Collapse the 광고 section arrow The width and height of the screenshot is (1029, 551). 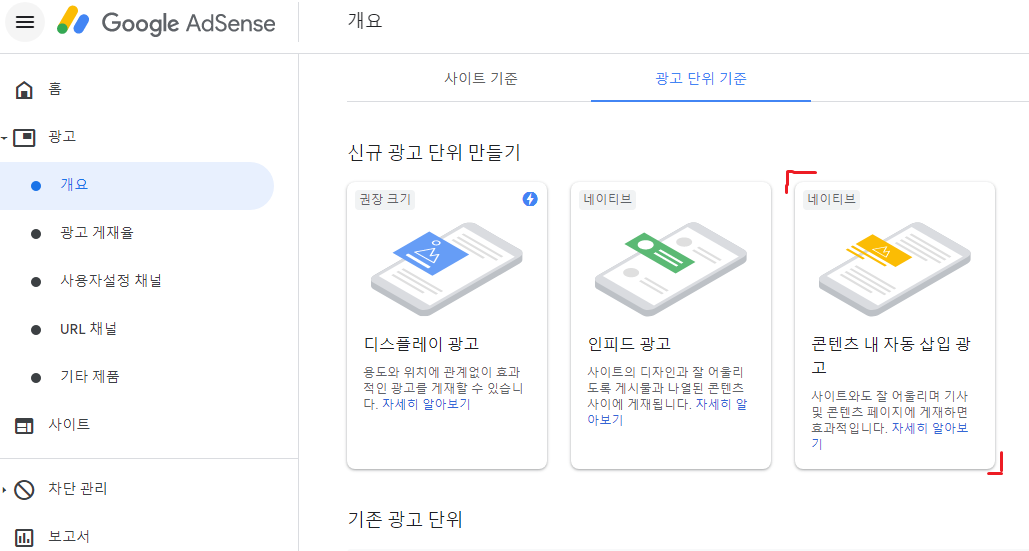(x=5, y=138)
